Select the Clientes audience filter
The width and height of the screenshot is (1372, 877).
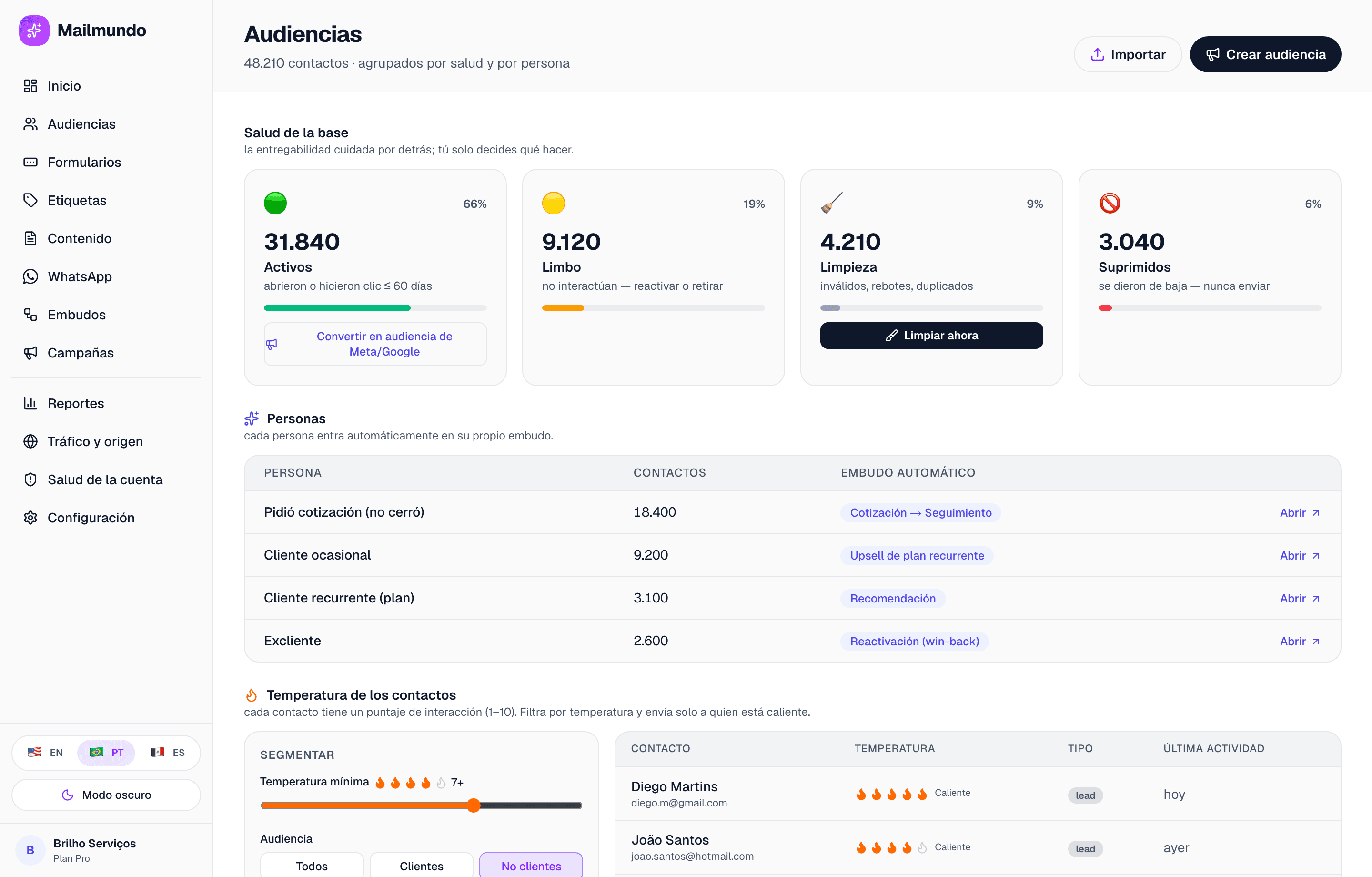[421, 866]
